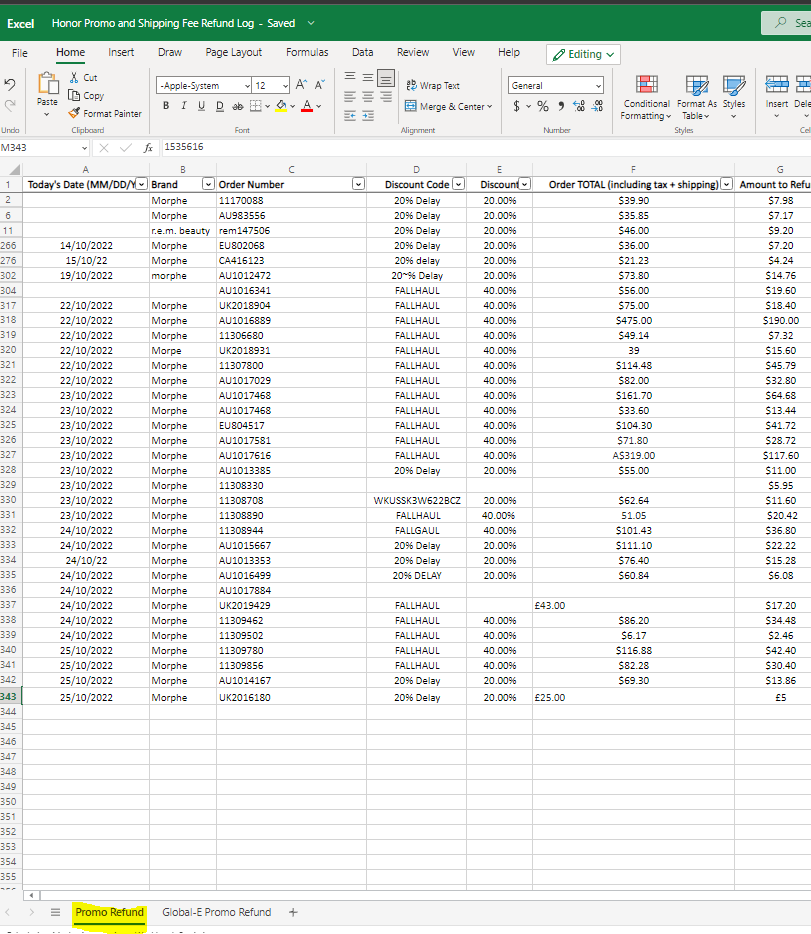Increase the cell indent
811x934 pixels.
tap(368, 115)
